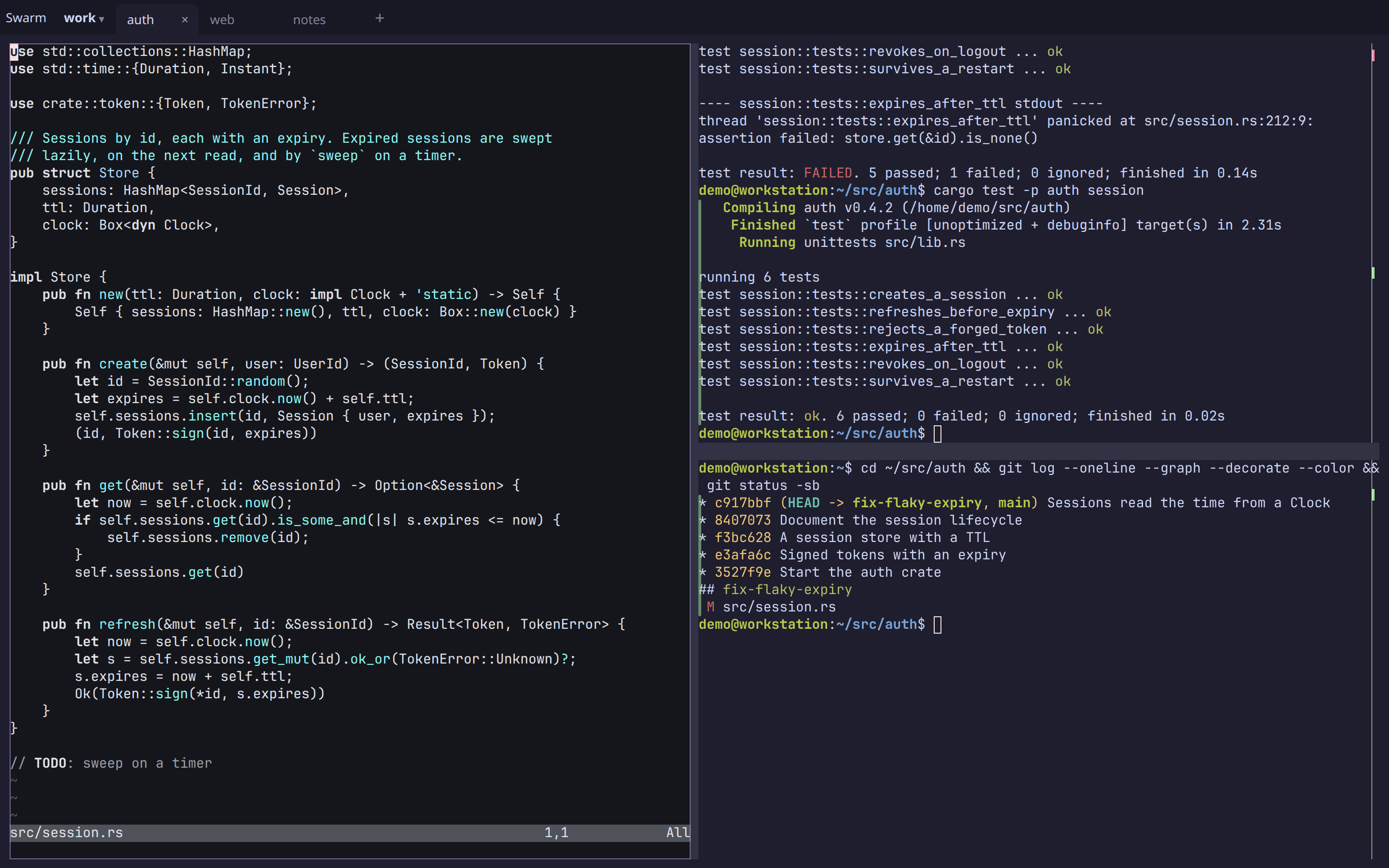
Task: Click the '## fix-flaky-expiry' status branch line
Action: pos(776,590)
